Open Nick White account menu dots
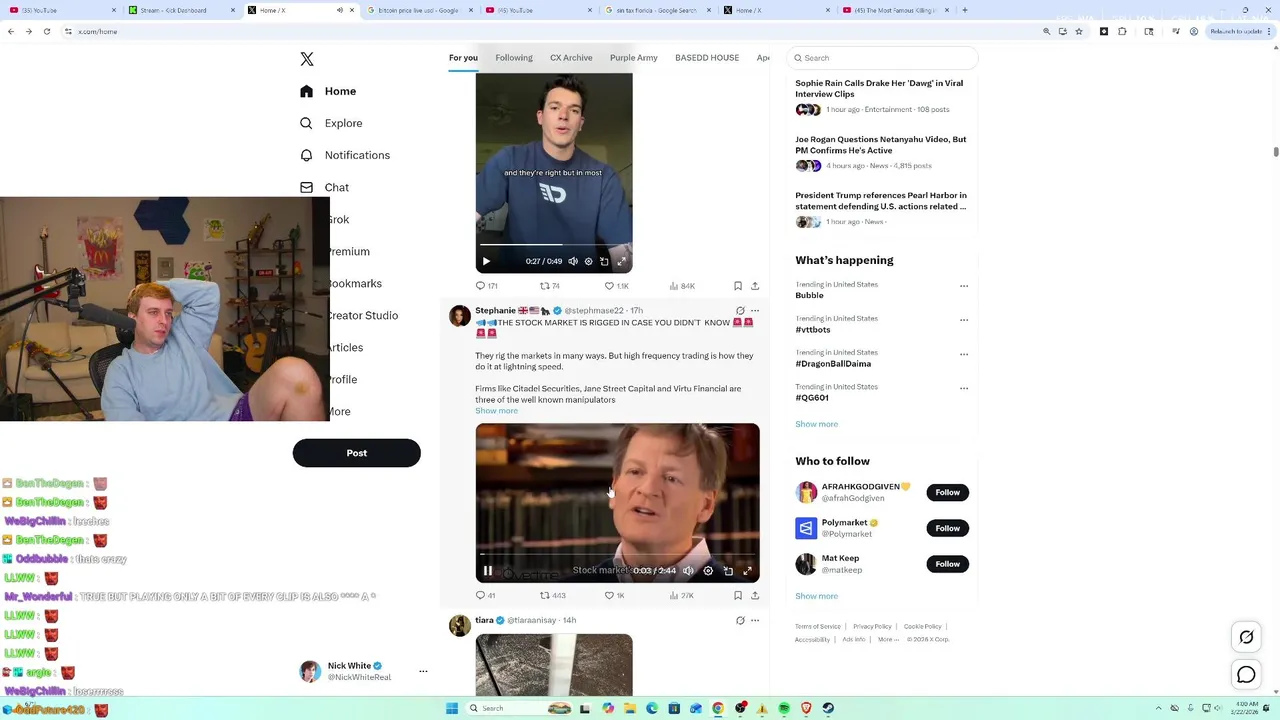Screen dimensions: 1280x720 (x=423, y=671)
